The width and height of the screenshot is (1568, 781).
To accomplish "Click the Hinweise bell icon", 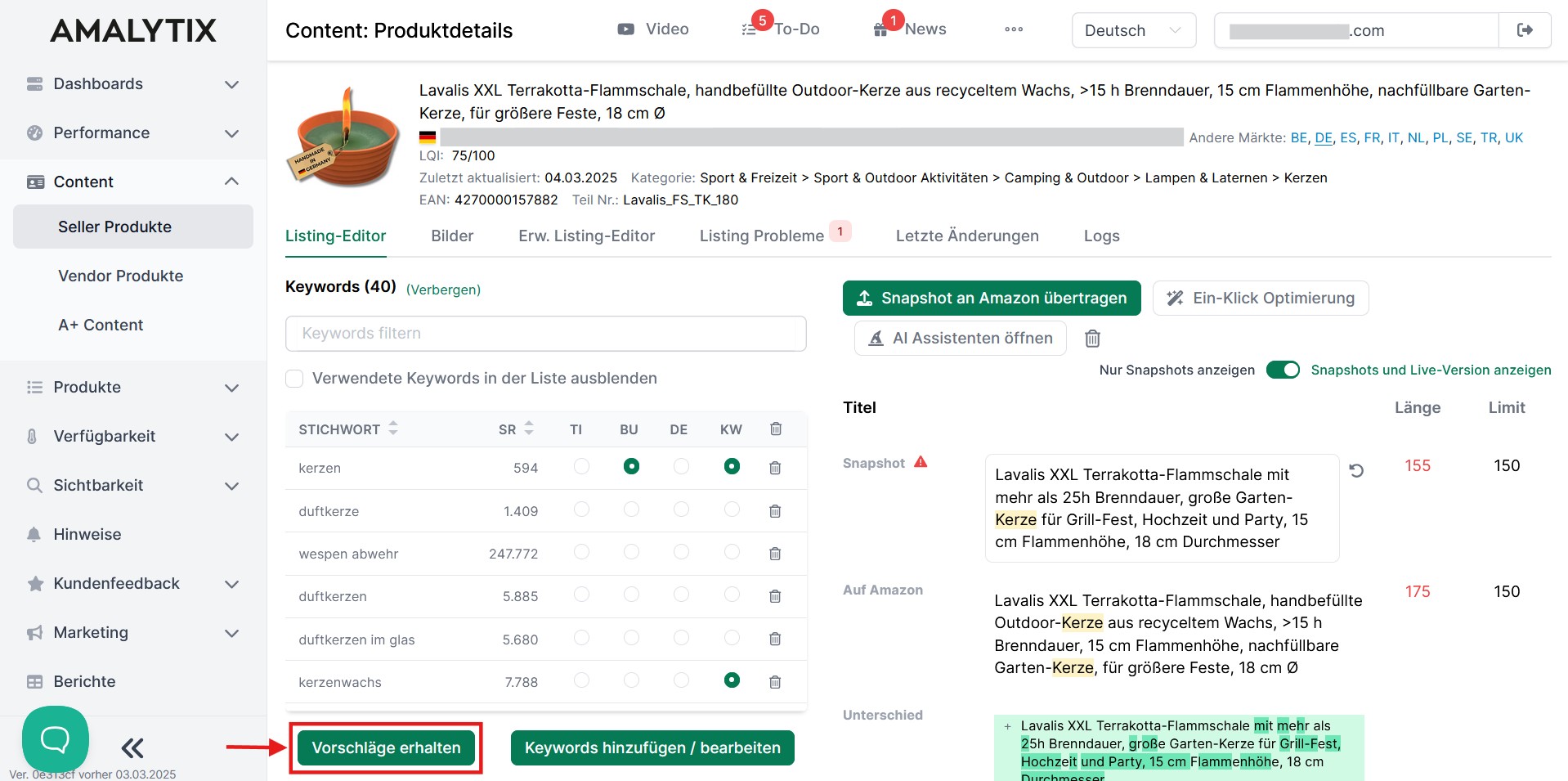I will click(x=34, y=534).
